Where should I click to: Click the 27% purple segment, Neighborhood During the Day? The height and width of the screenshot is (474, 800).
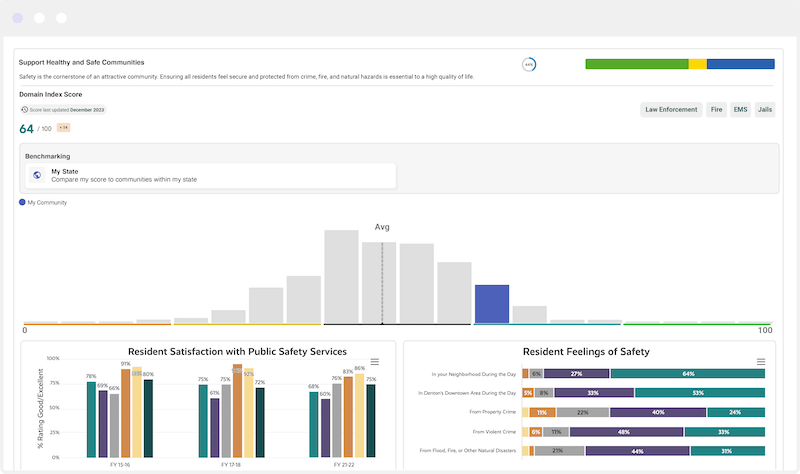(577, 374)
